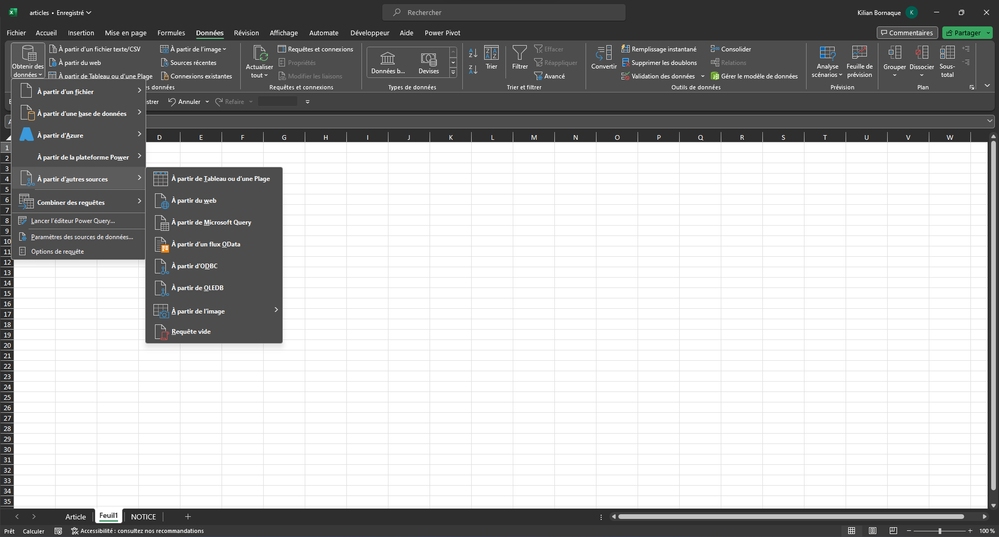Click Consolider tool
Image resolution: width=999 pixels, height=537 pixels.
click(x=731, y=49)
